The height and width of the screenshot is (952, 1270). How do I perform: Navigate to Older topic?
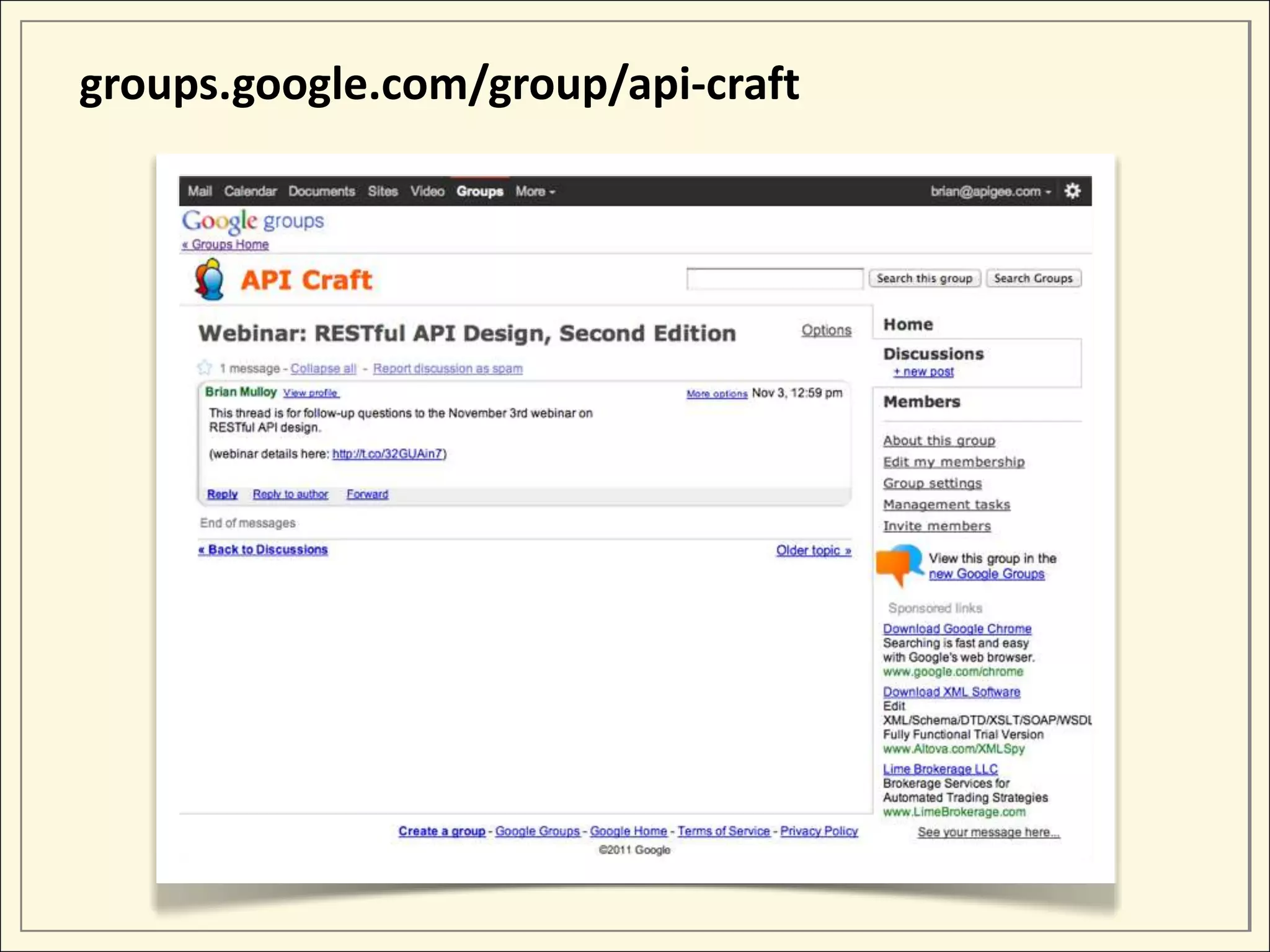(x=814, y=550)
